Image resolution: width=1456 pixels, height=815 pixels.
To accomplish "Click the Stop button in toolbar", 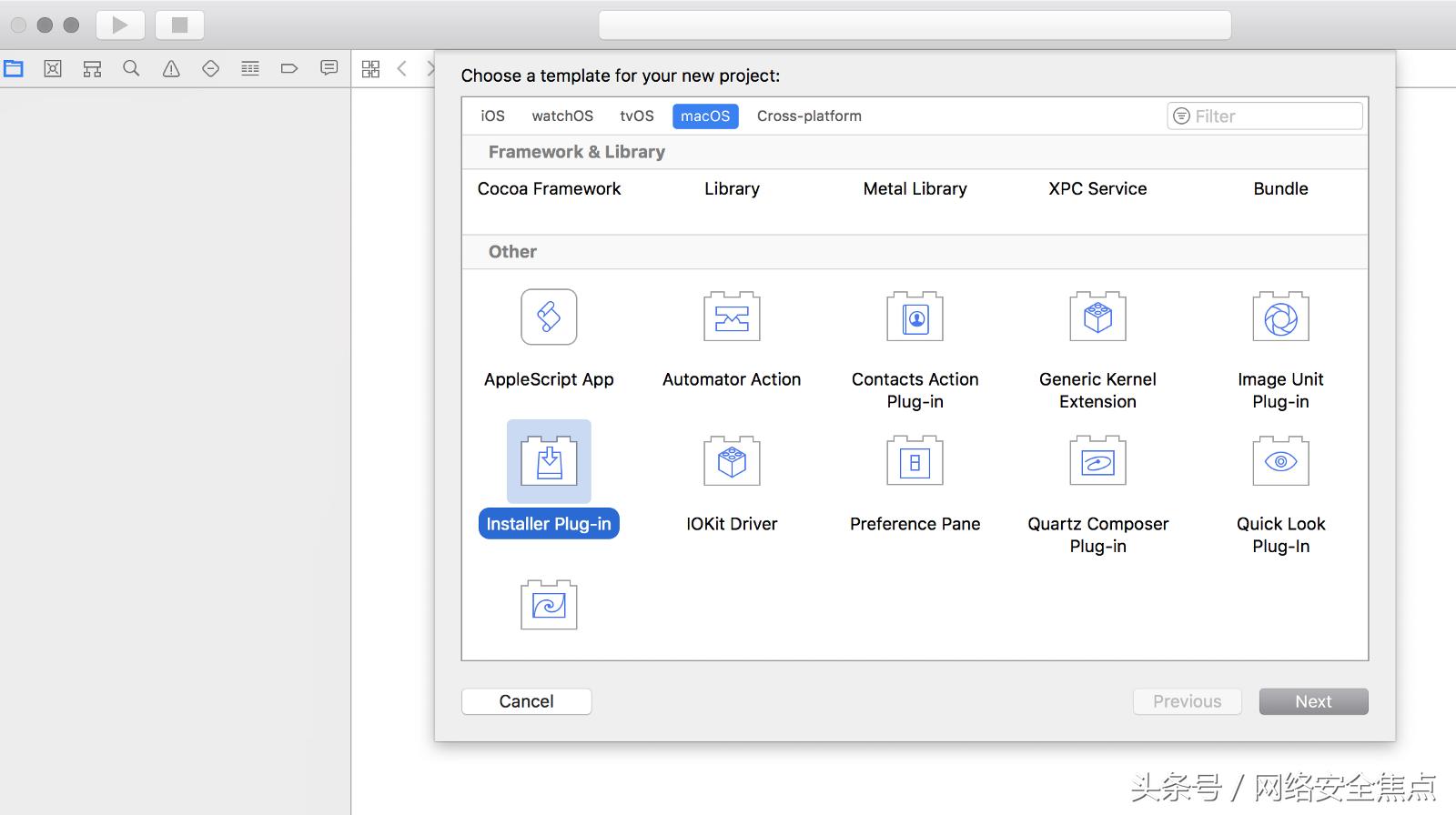I will pos(179,25).
